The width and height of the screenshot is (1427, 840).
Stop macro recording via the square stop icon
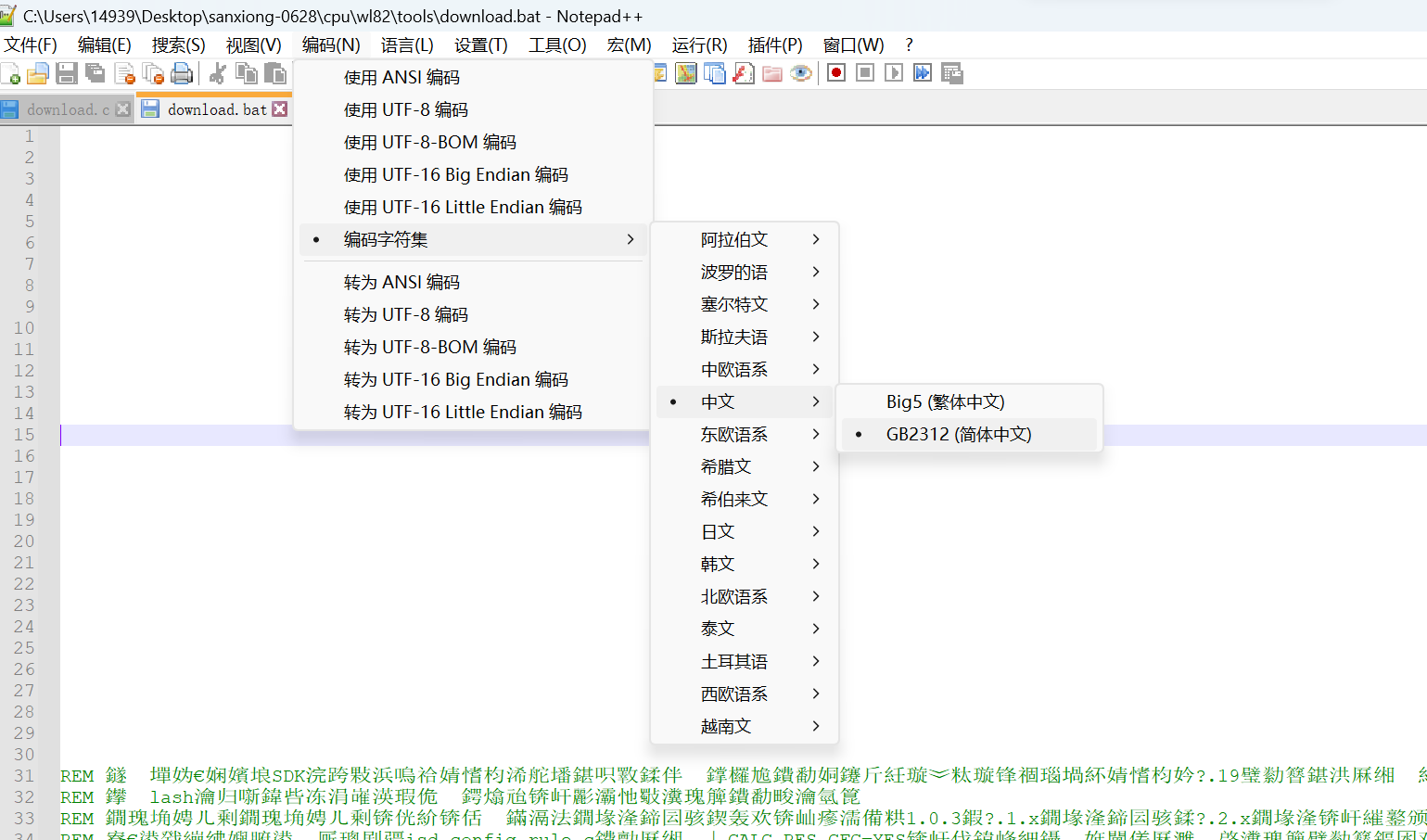[x=864, y=73]
